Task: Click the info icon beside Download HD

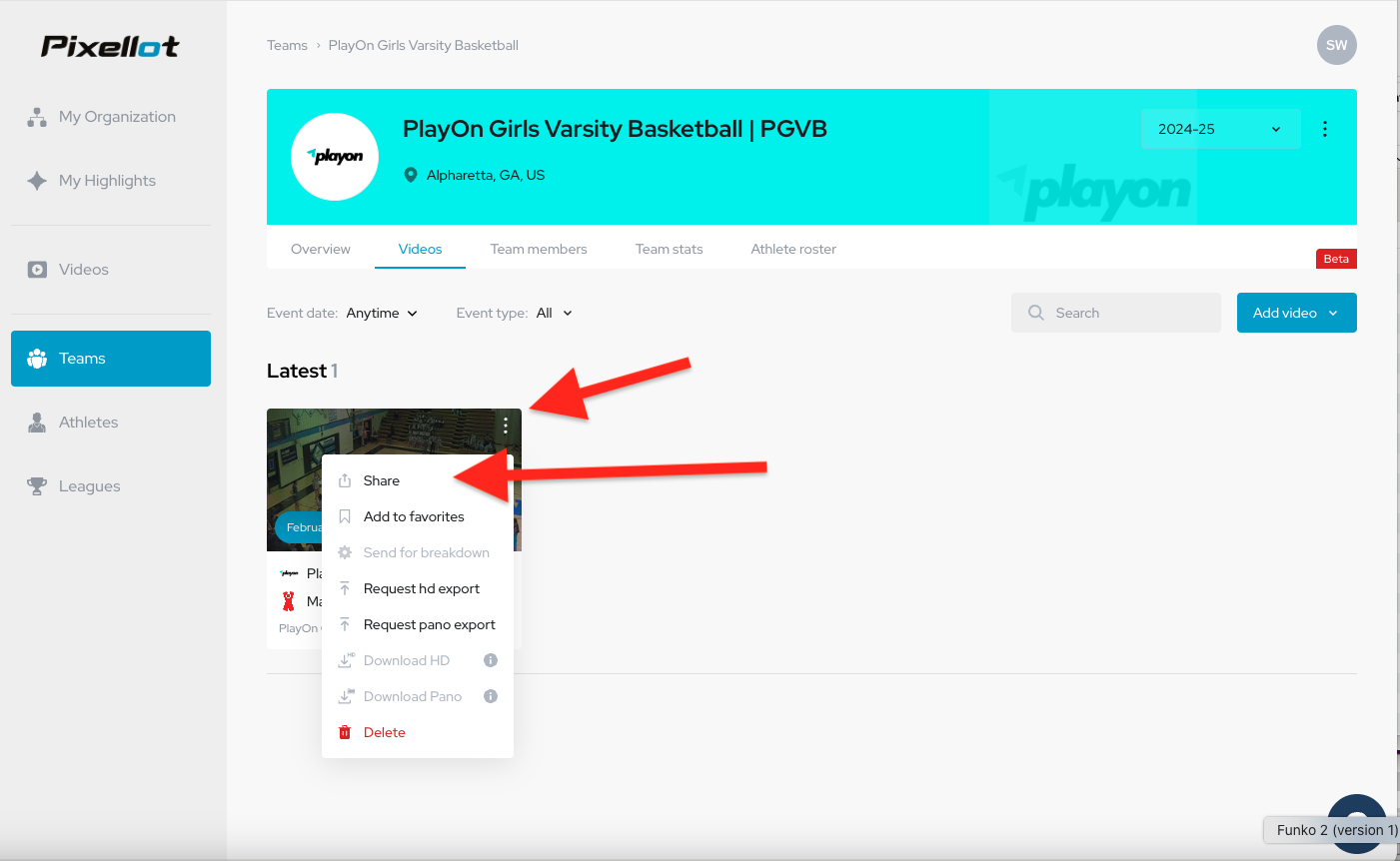Action: pos(491,660)
